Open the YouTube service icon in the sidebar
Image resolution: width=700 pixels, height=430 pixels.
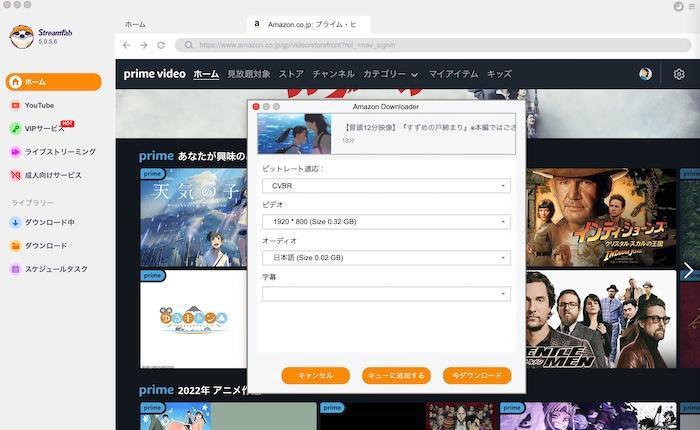15,105
